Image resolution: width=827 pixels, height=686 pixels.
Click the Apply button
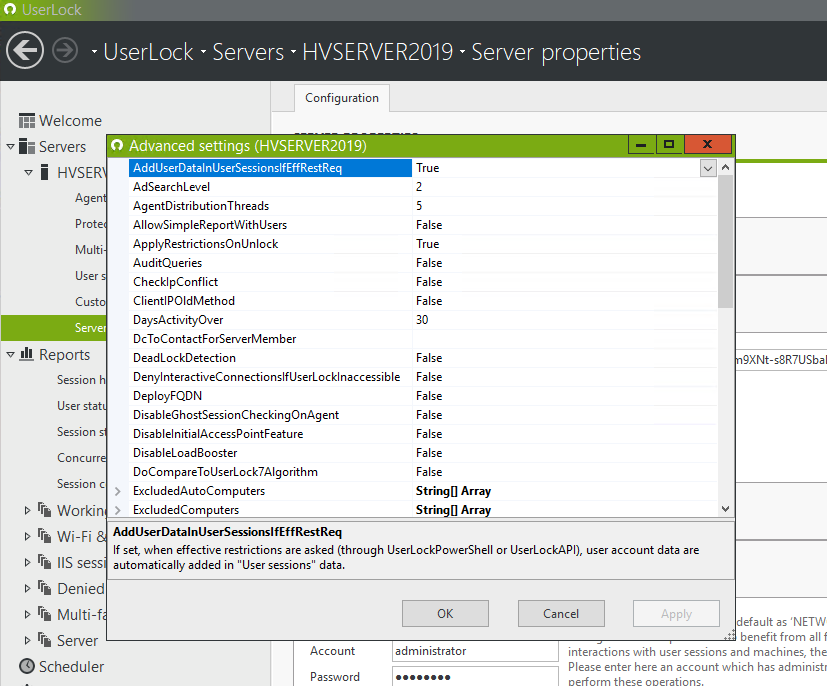(676, 613)
